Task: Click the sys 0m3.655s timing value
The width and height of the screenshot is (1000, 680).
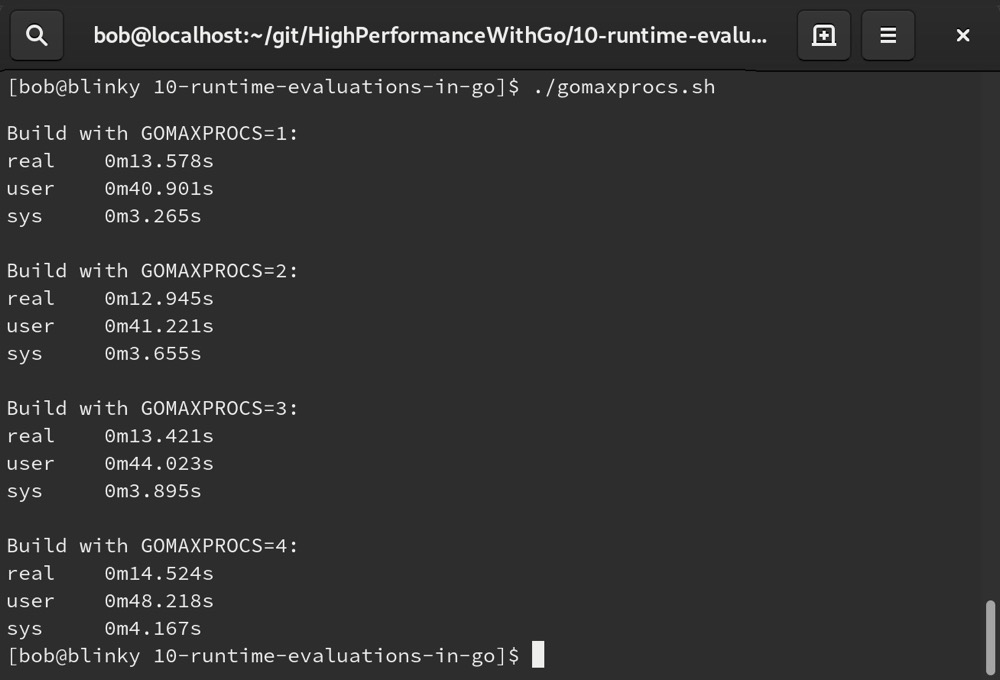Action: tap(153, 353)
